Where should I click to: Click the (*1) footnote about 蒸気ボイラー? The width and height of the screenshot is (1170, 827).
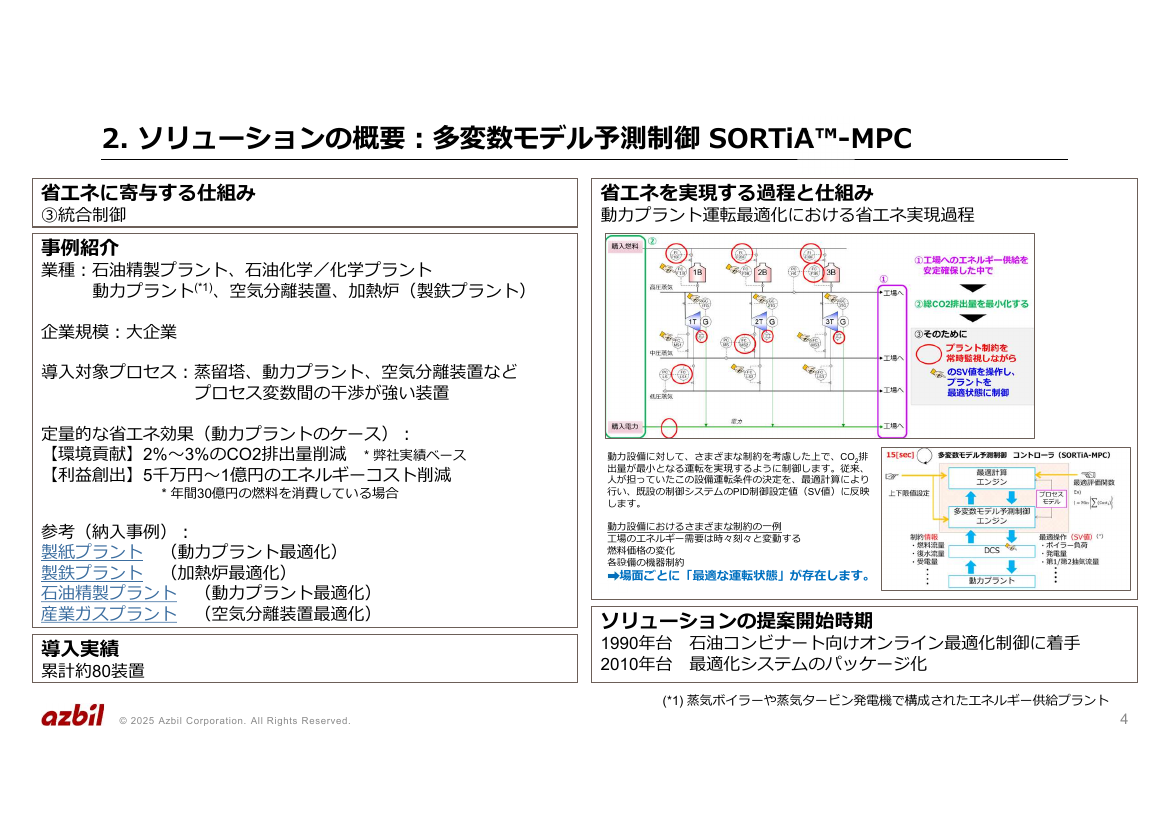(x=885, y=700)
